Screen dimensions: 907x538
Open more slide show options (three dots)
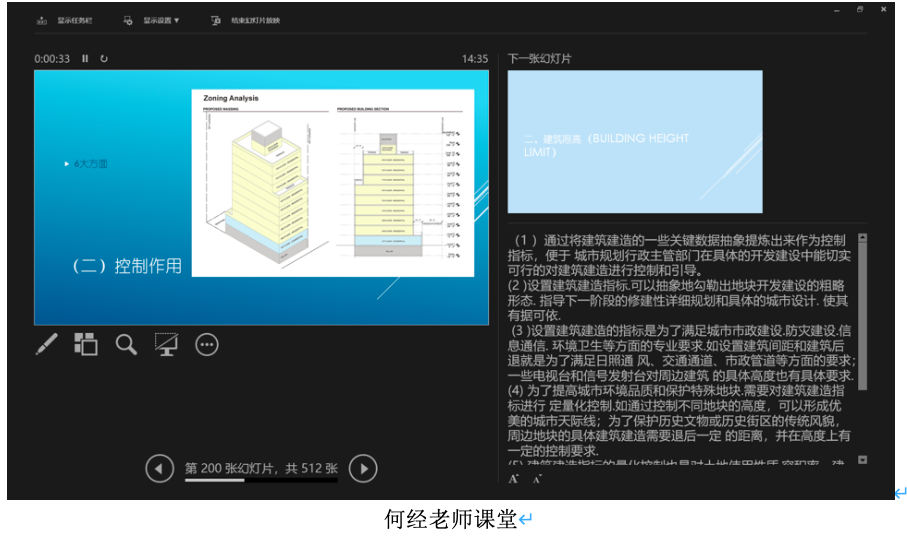coord(207,344)
